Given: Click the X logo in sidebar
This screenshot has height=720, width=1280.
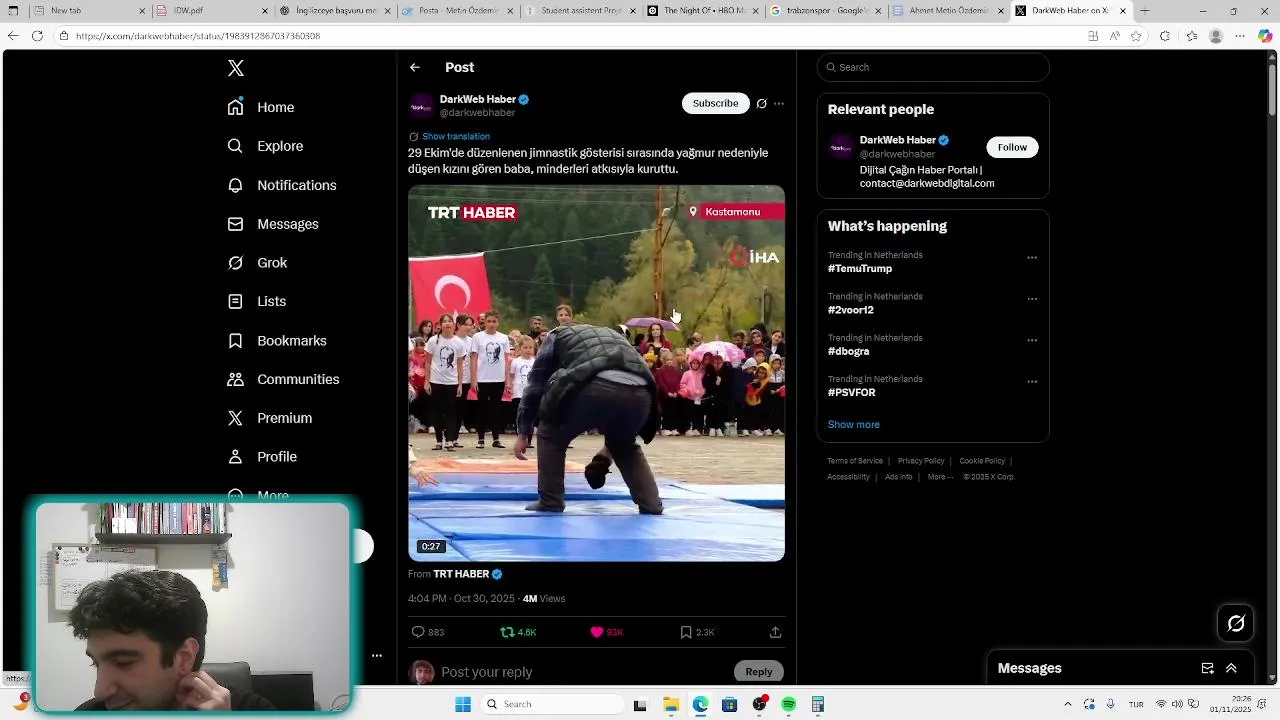Looking at the screenshot, I should (x=236, y=68).
